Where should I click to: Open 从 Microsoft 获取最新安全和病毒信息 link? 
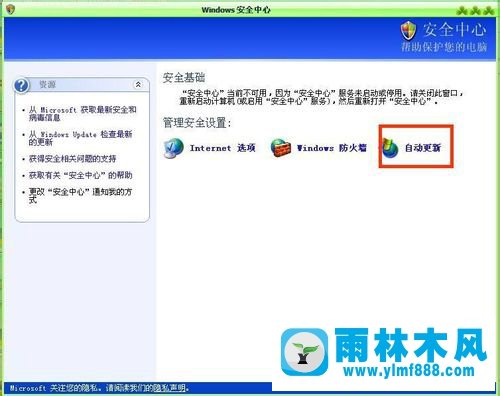click(x=82, y=114)
